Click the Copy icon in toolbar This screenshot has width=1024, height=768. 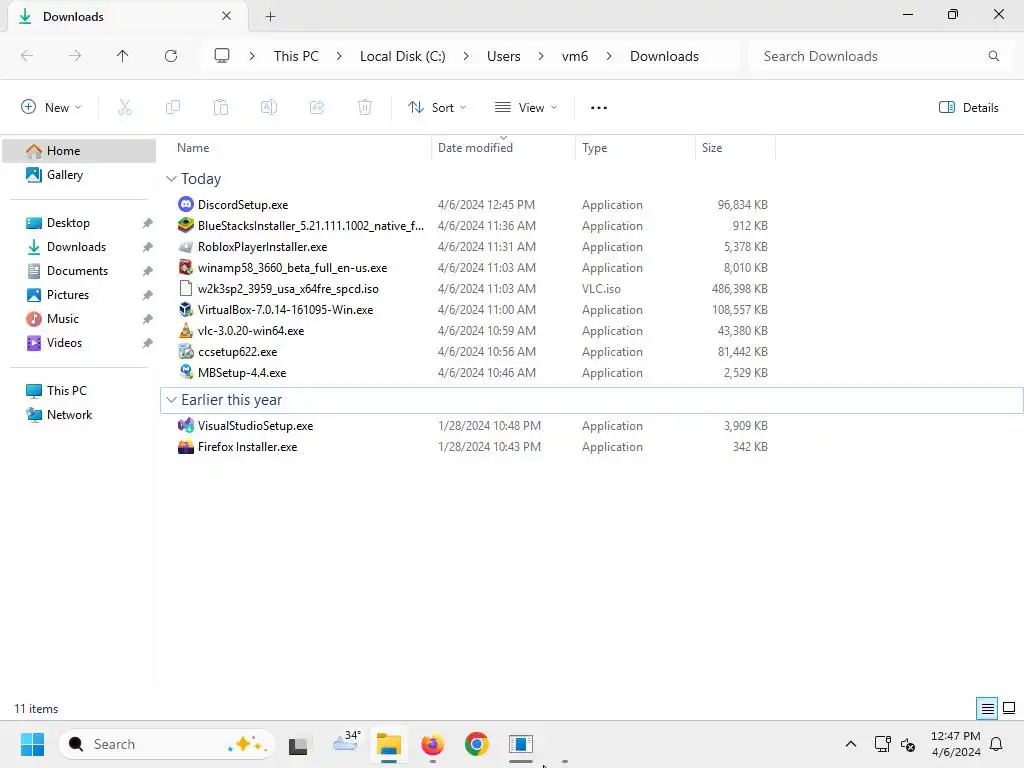click(x=173, y=108)
